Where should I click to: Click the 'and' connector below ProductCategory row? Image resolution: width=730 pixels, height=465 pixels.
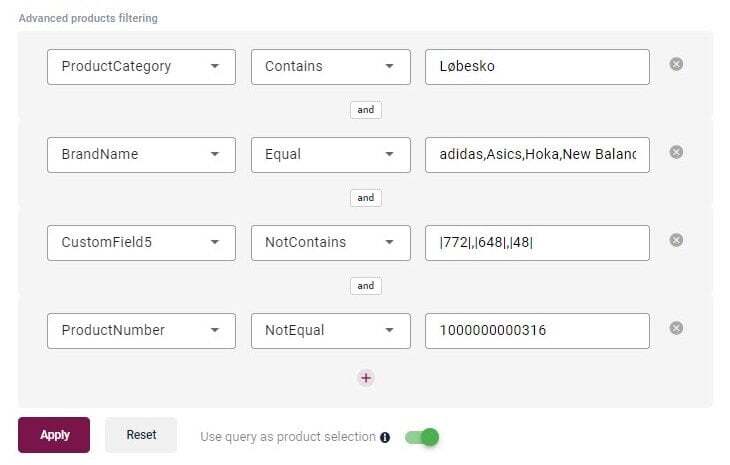[366, 110]
